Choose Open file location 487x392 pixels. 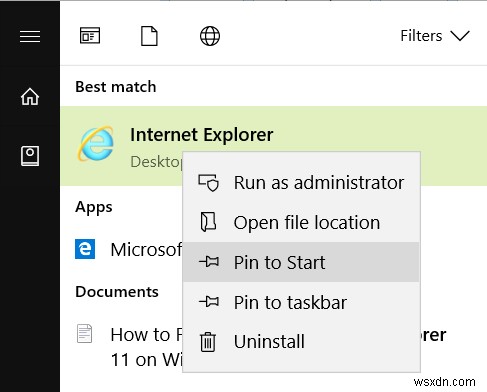pyautogui.click(x=301, y=223)
